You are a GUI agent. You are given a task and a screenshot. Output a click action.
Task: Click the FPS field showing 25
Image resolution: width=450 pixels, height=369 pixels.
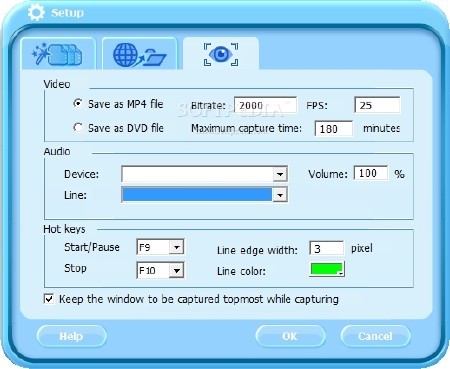coord(377,105)
